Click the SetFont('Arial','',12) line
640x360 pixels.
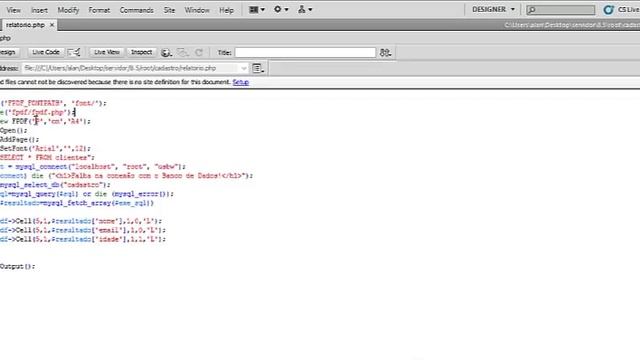(45, 149)
